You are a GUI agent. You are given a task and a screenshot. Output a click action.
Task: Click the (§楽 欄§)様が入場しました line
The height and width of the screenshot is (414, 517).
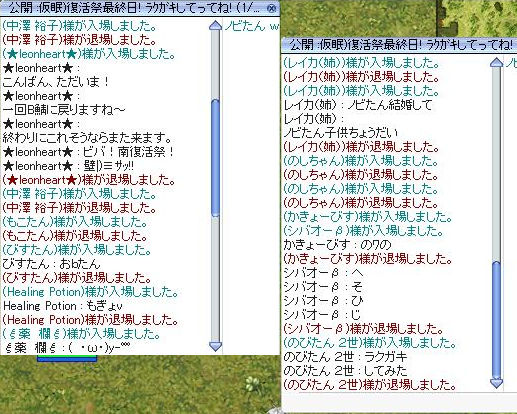pos(81,334)
